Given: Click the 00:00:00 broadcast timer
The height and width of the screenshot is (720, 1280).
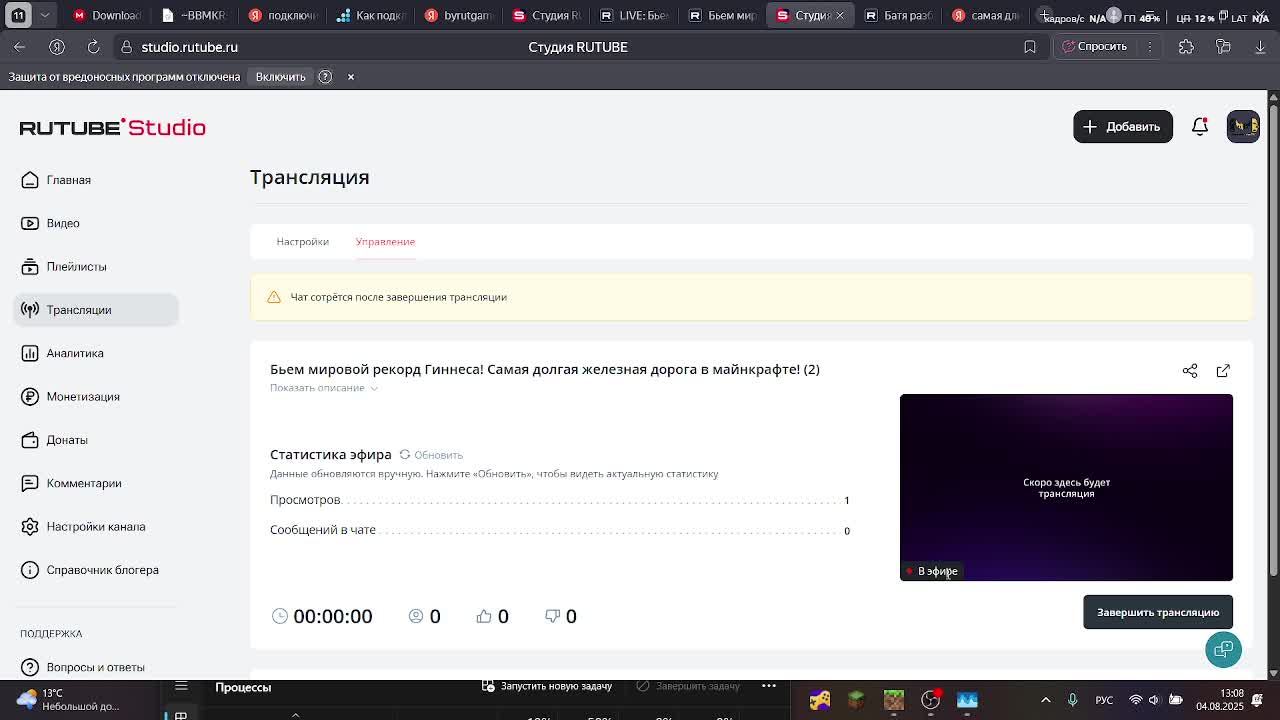Looking at the screenshot, I should pyautogui.click(x=333, y=616).
